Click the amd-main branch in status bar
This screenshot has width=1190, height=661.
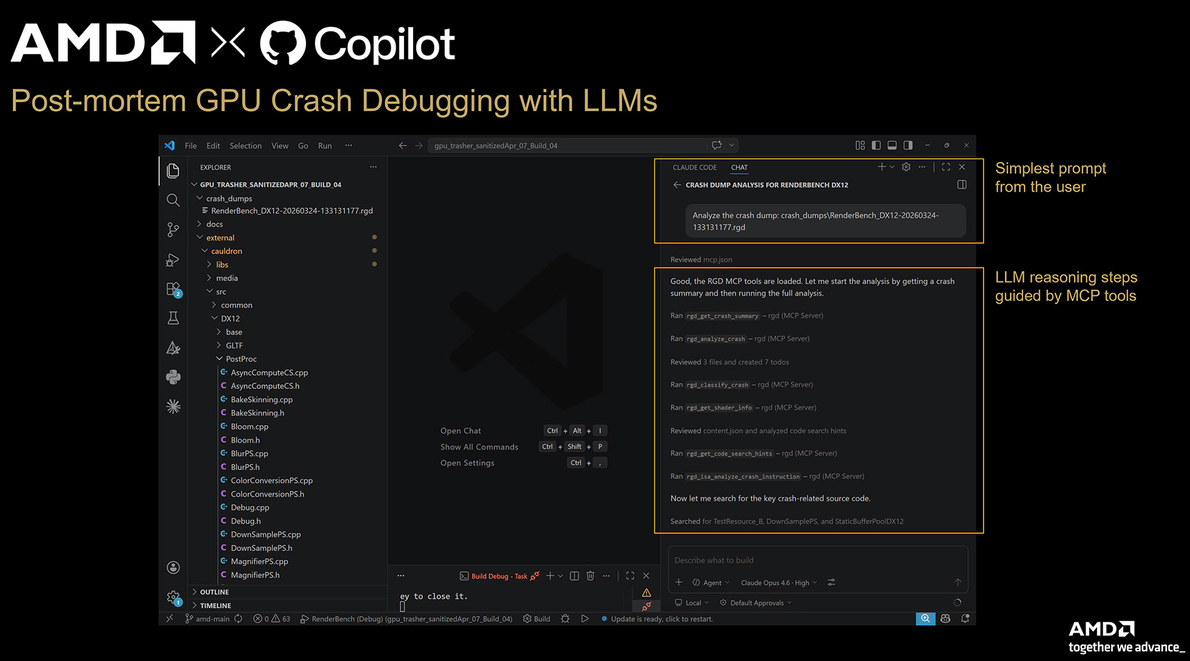point(206,619)
